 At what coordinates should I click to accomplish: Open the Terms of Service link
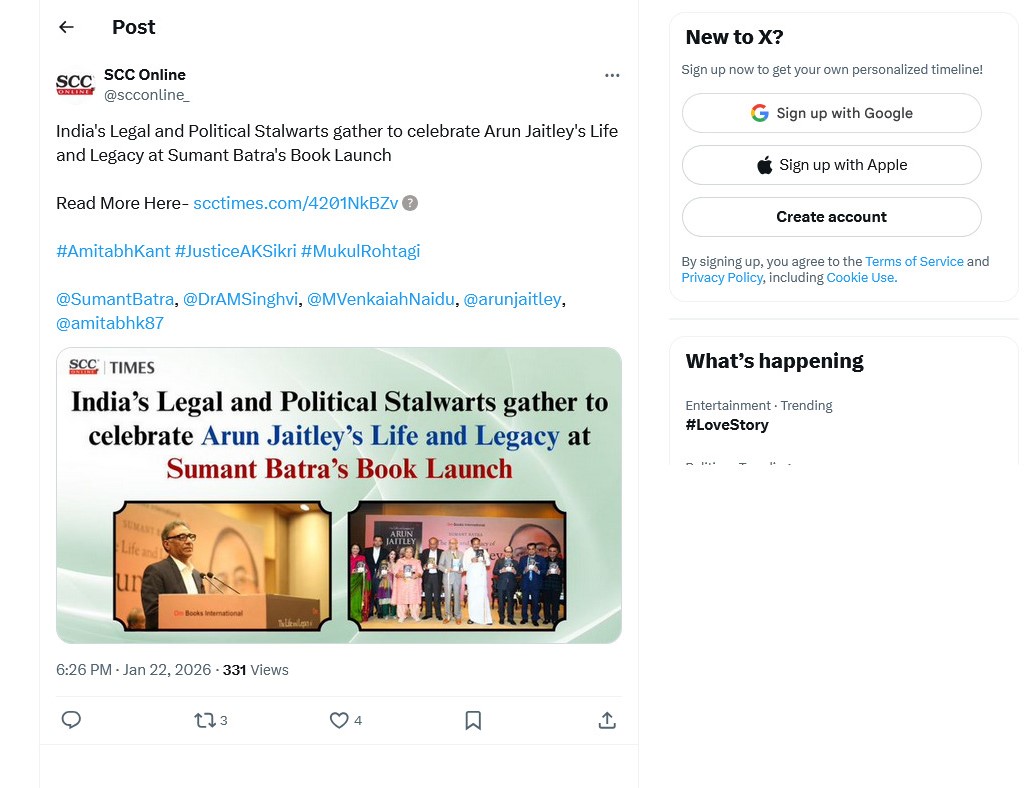[914, 261]
